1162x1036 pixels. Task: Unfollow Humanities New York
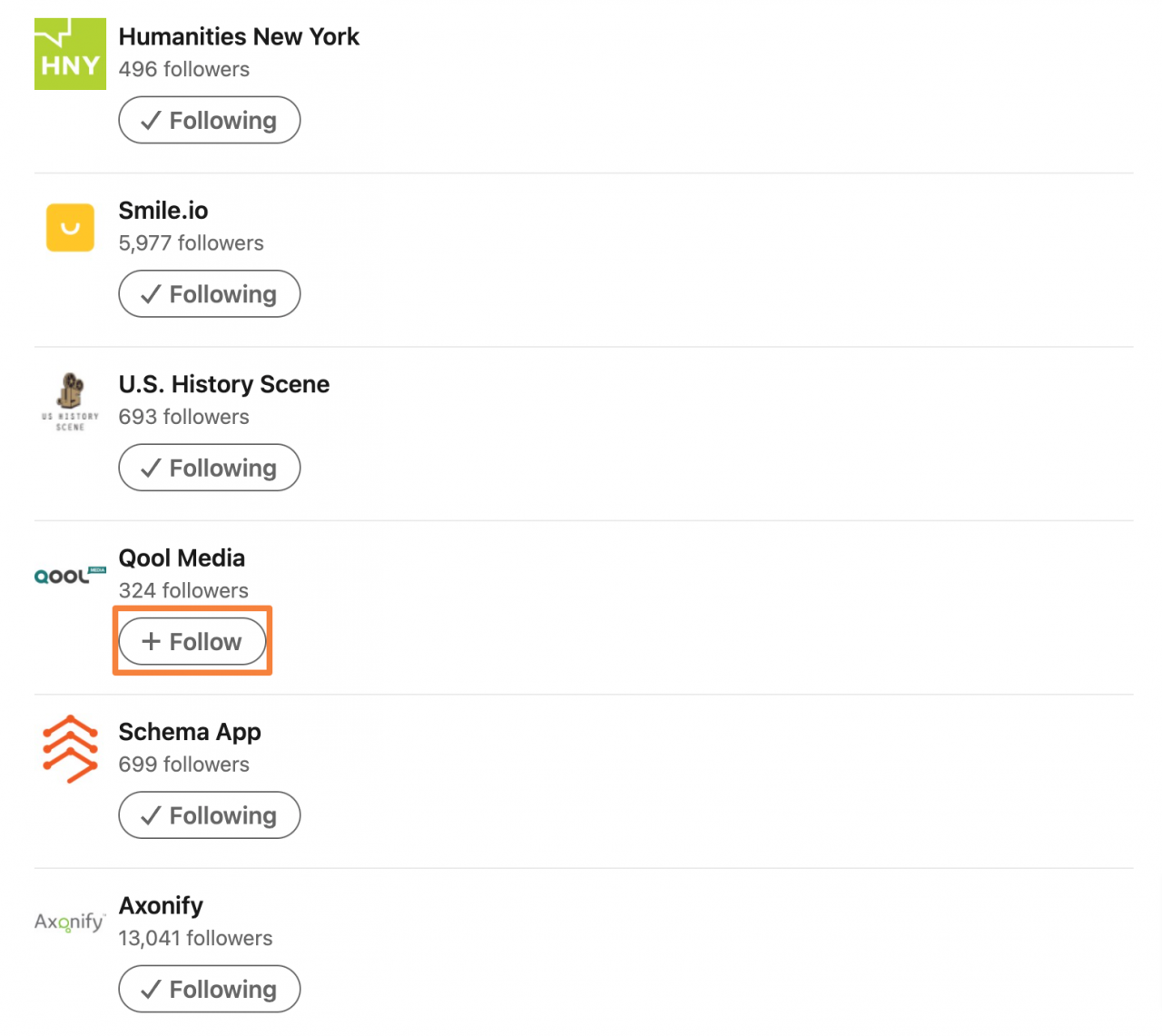pyautogui.click(x=209, y=120)
